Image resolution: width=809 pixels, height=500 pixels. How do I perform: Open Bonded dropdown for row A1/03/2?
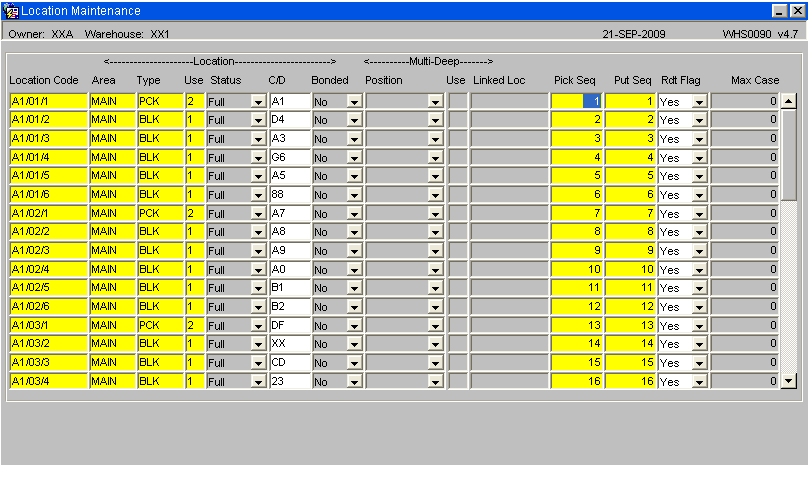tap(354, 344)
